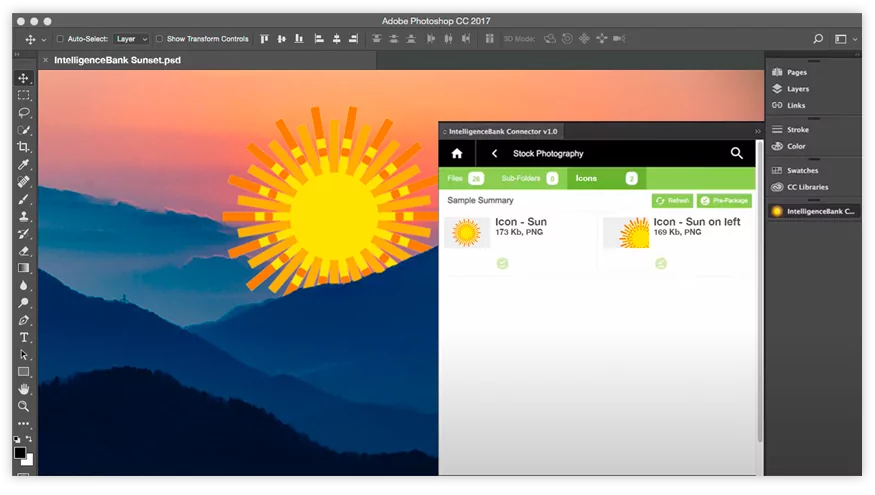The width and height of the screenshot is (875, 495).
Task: Select the Healing Brush tool
Action: point(23,182)
